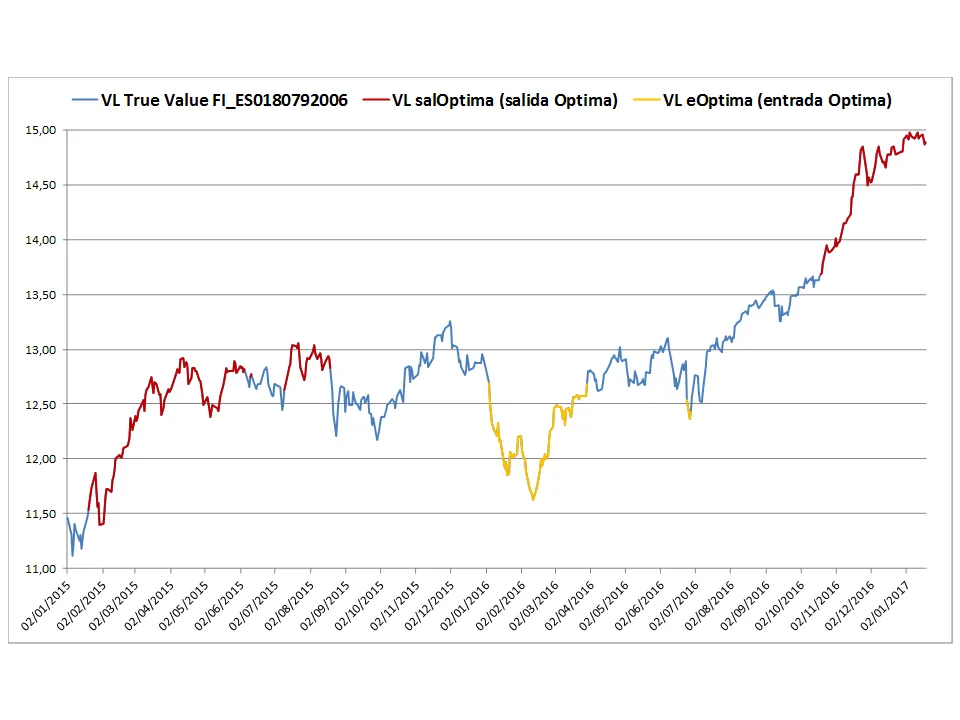Select the yellow line marker in legend

pos(646,100)
